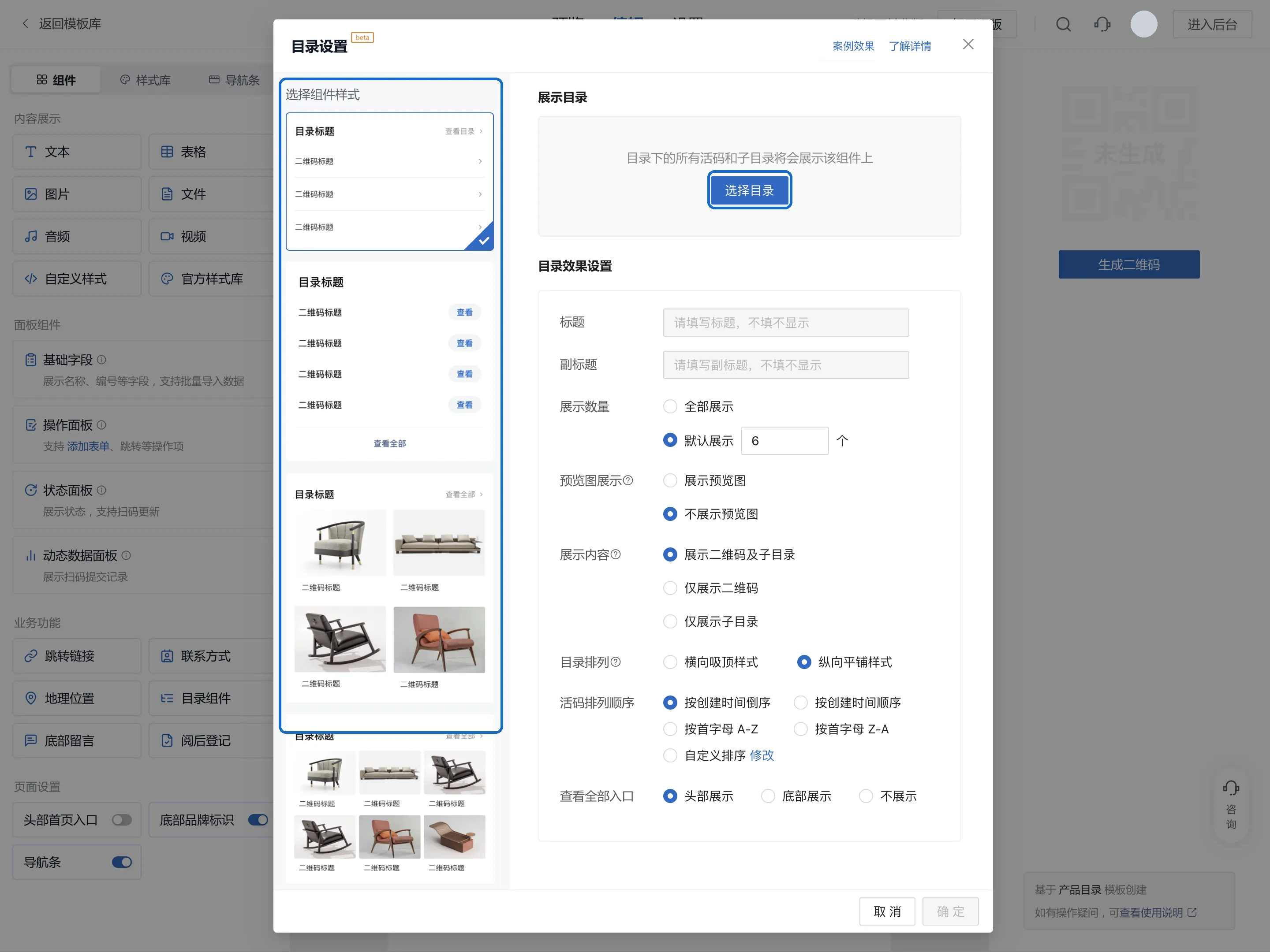Toggle the 头部首页入口 switch
Image resolution: width=1270 pixels, height=952 pixels.
pyautogui.click(x=122, y=820)
